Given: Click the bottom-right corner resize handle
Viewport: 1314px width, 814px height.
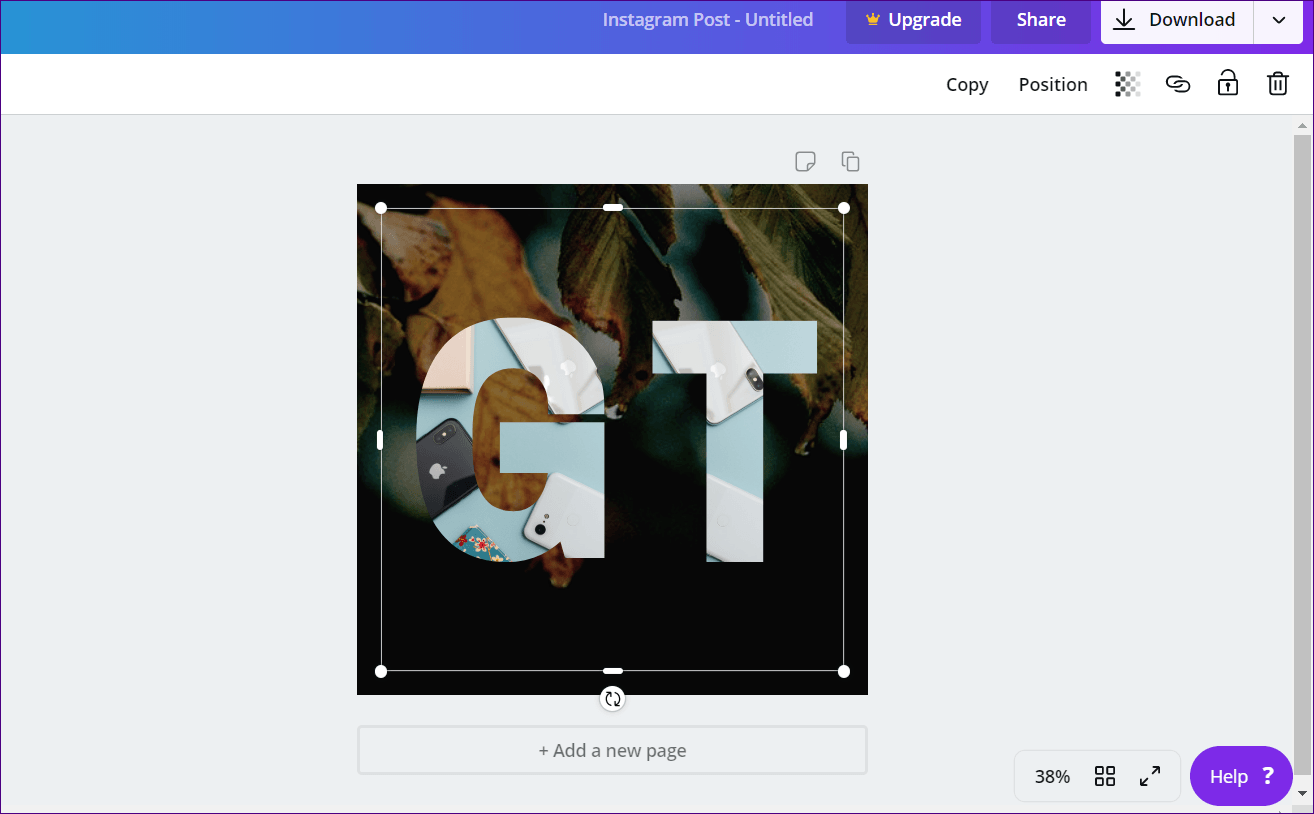Looking at the screenshot, I should (844, 671).
